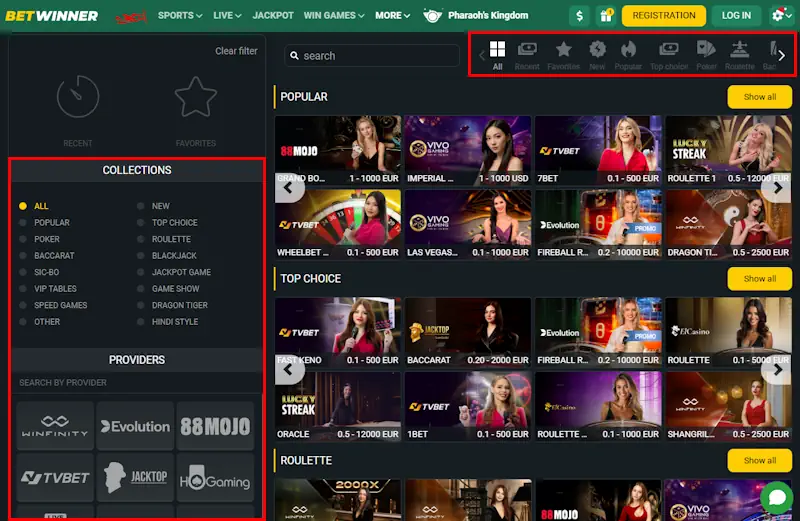This screenshot has width=800, height=521.
Task: Filter by TVBET provider logo
Action: (x=55, y=478)
